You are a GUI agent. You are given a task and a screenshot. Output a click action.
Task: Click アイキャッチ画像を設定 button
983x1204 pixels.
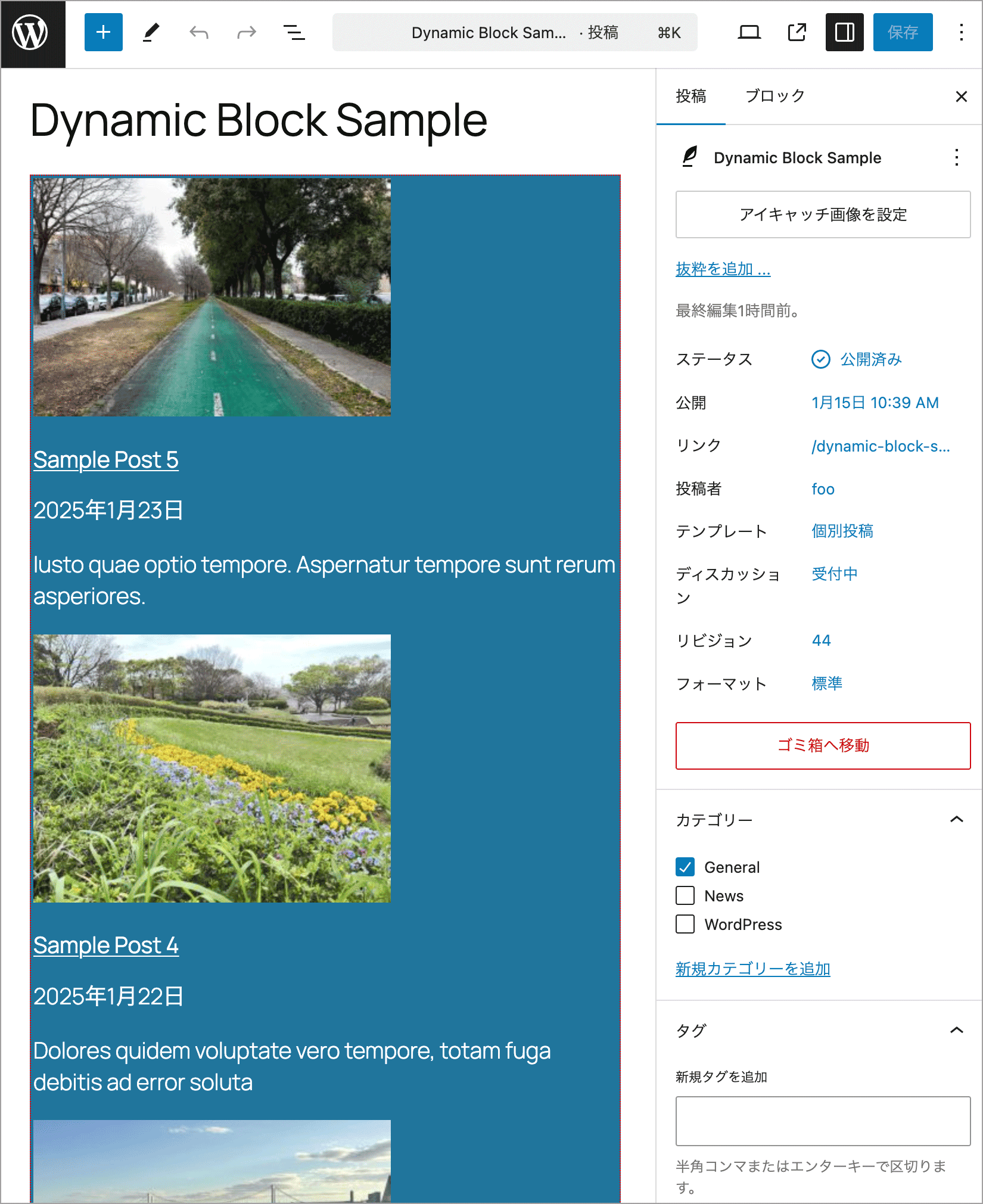coord(823,214)
